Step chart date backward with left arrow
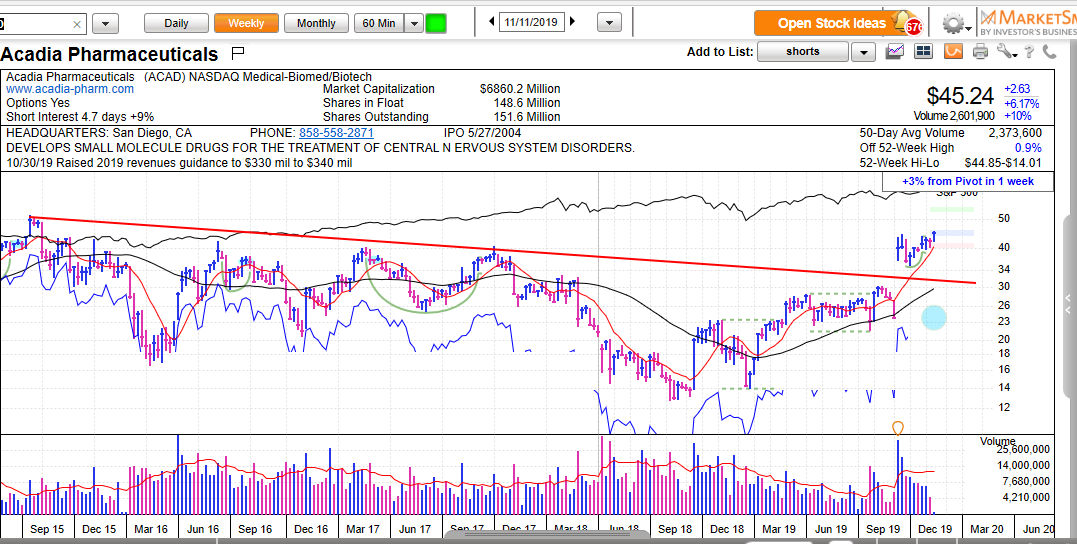1077x544 pixels. click(492, 21)
